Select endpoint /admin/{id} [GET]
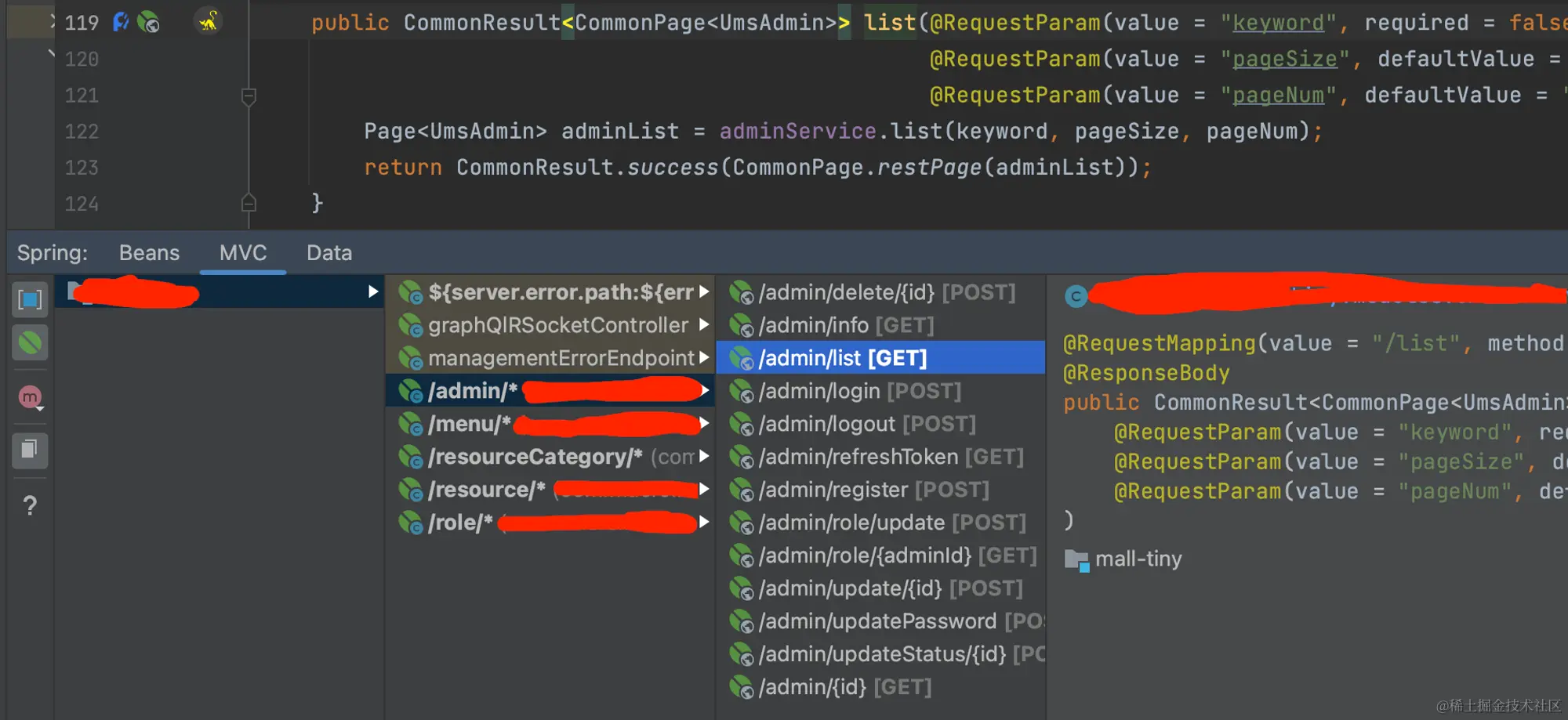This screenshot has width=1568, height=720. pos(880,687)
